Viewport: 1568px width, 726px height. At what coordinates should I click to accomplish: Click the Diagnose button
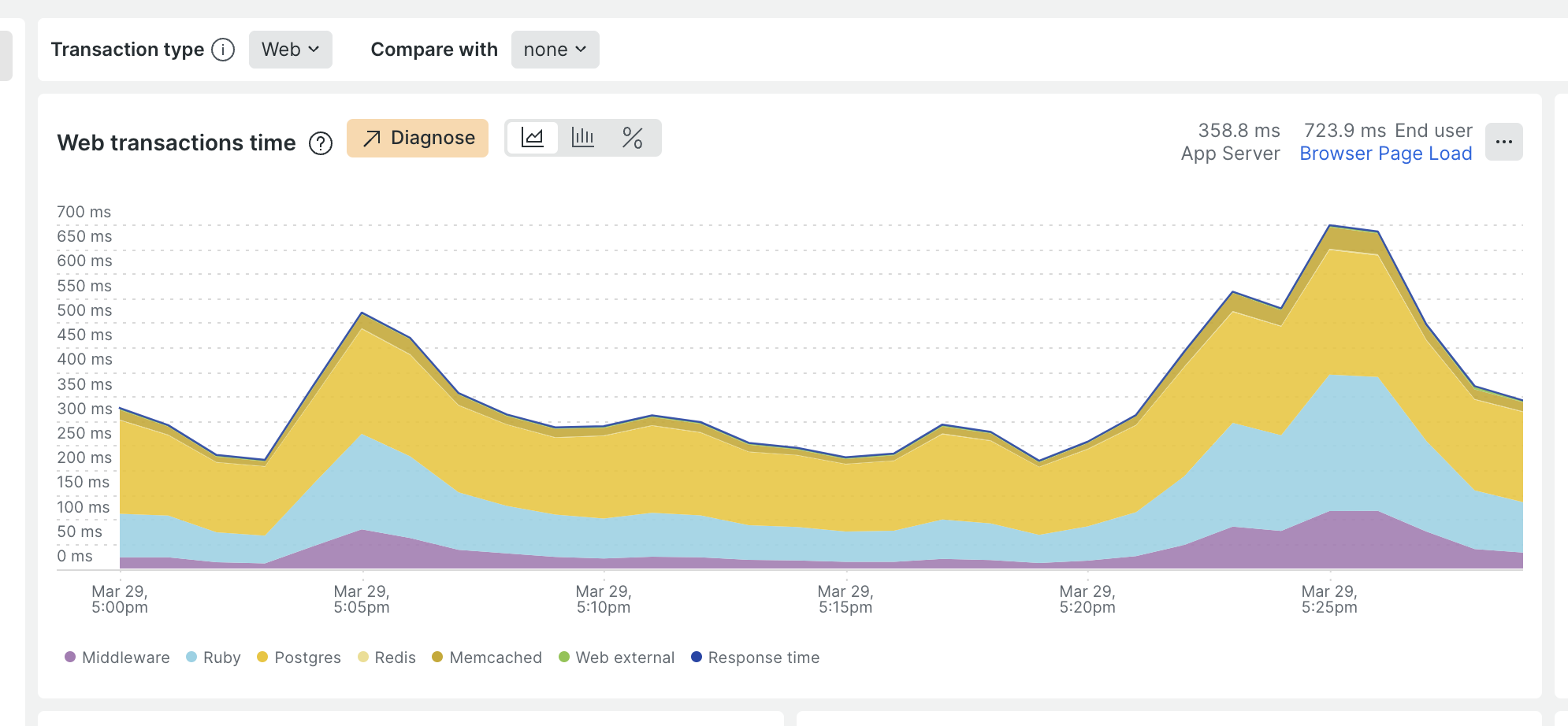click(x=418, y=138)
